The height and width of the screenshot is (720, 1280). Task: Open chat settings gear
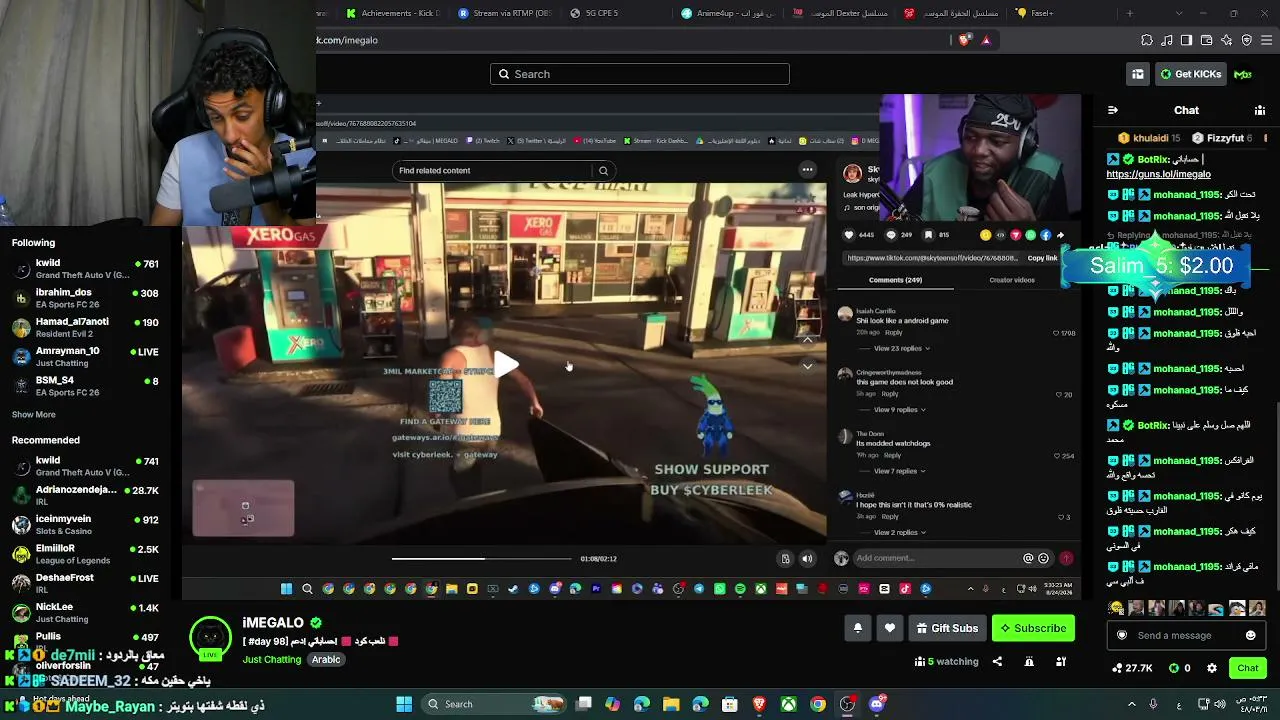pyautogui.click(x=1212, y=668)
